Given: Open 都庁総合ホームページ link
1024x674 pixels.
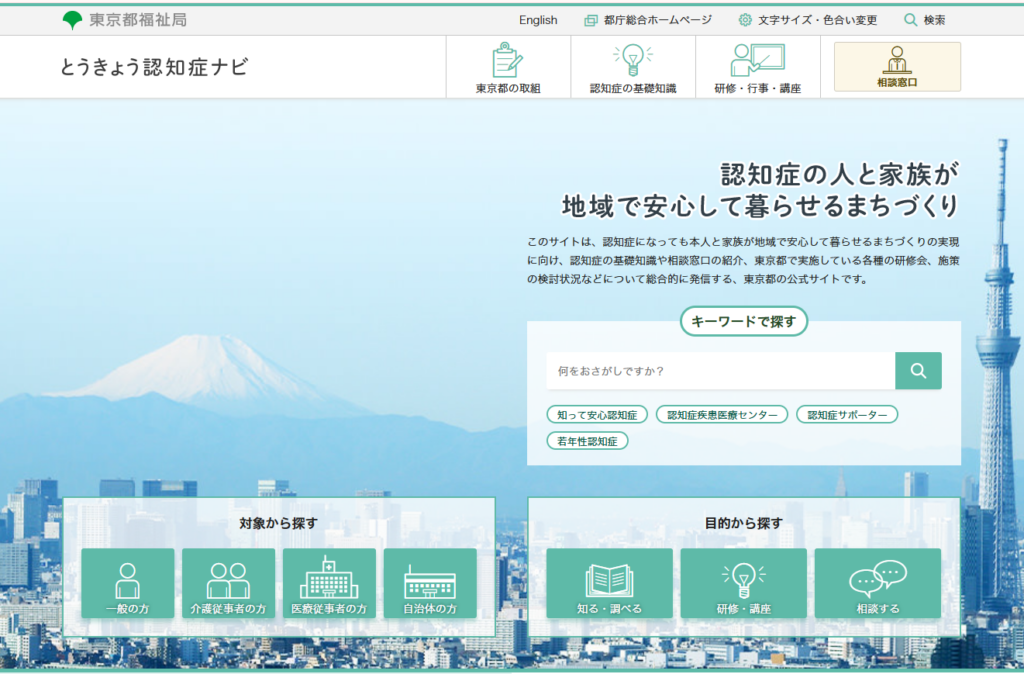Looking at the screenshot, I should click(648, 20).
